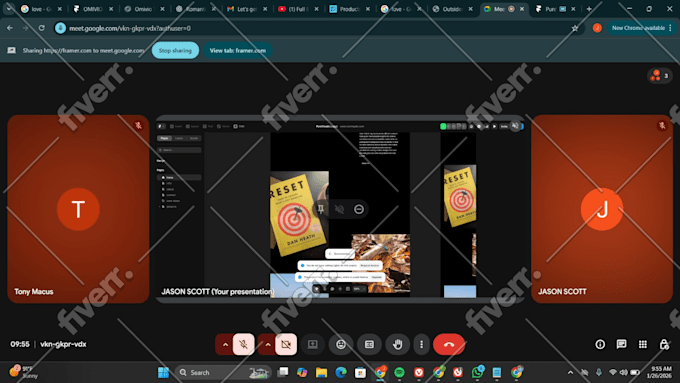
Task: Click the JASON SCOTT presentation tile
Action: point(340,209)
